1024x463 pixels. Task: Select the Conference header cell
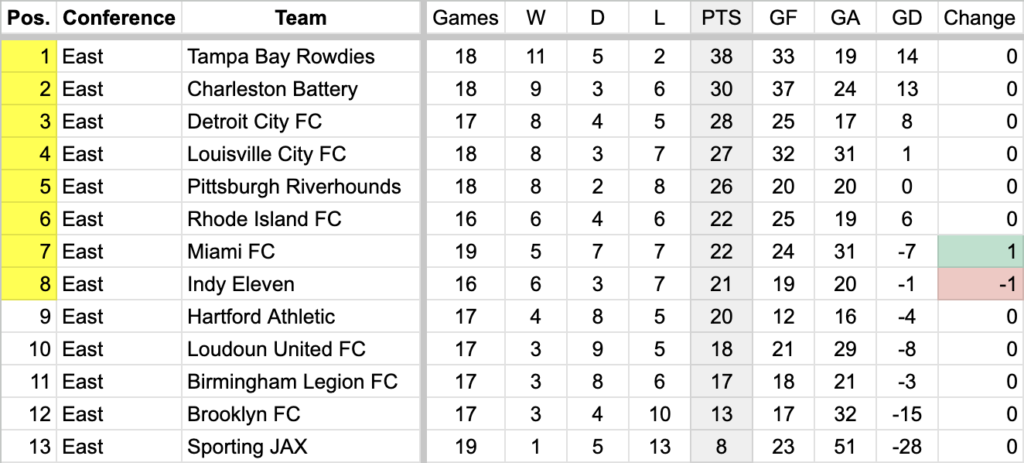click(x=120, y=18)
